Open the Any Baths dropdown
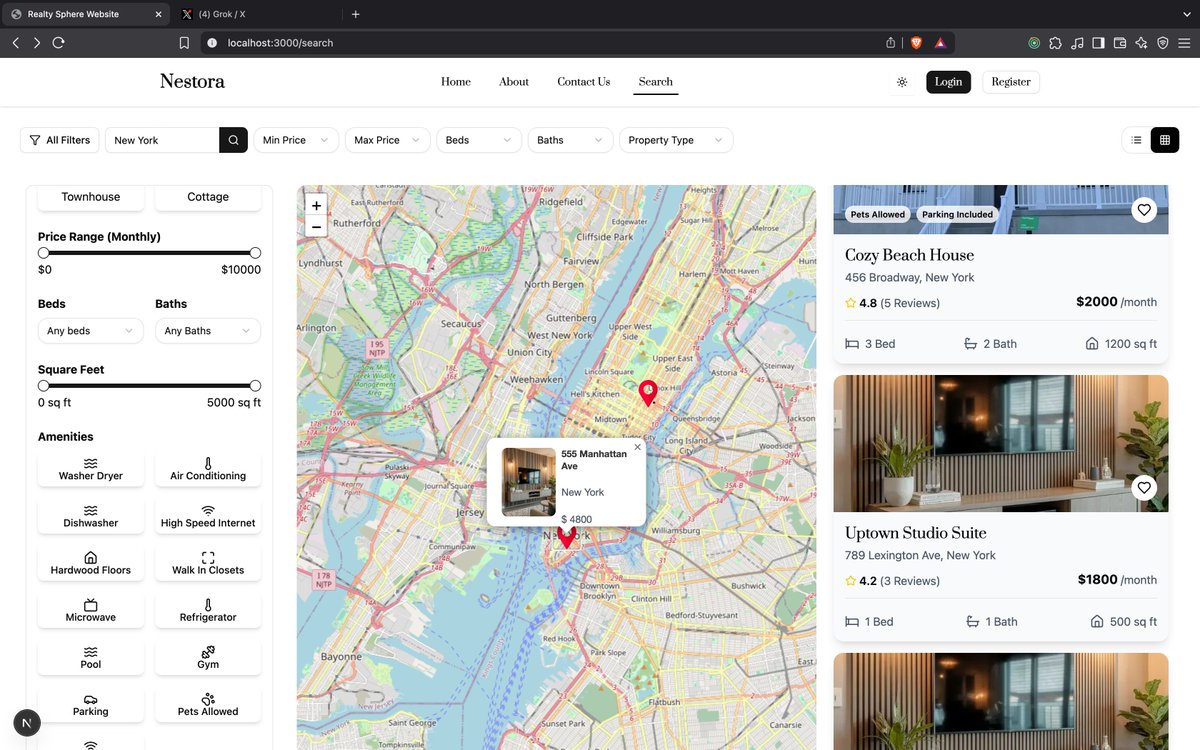Screen dimensions: 1200x750 208,331
